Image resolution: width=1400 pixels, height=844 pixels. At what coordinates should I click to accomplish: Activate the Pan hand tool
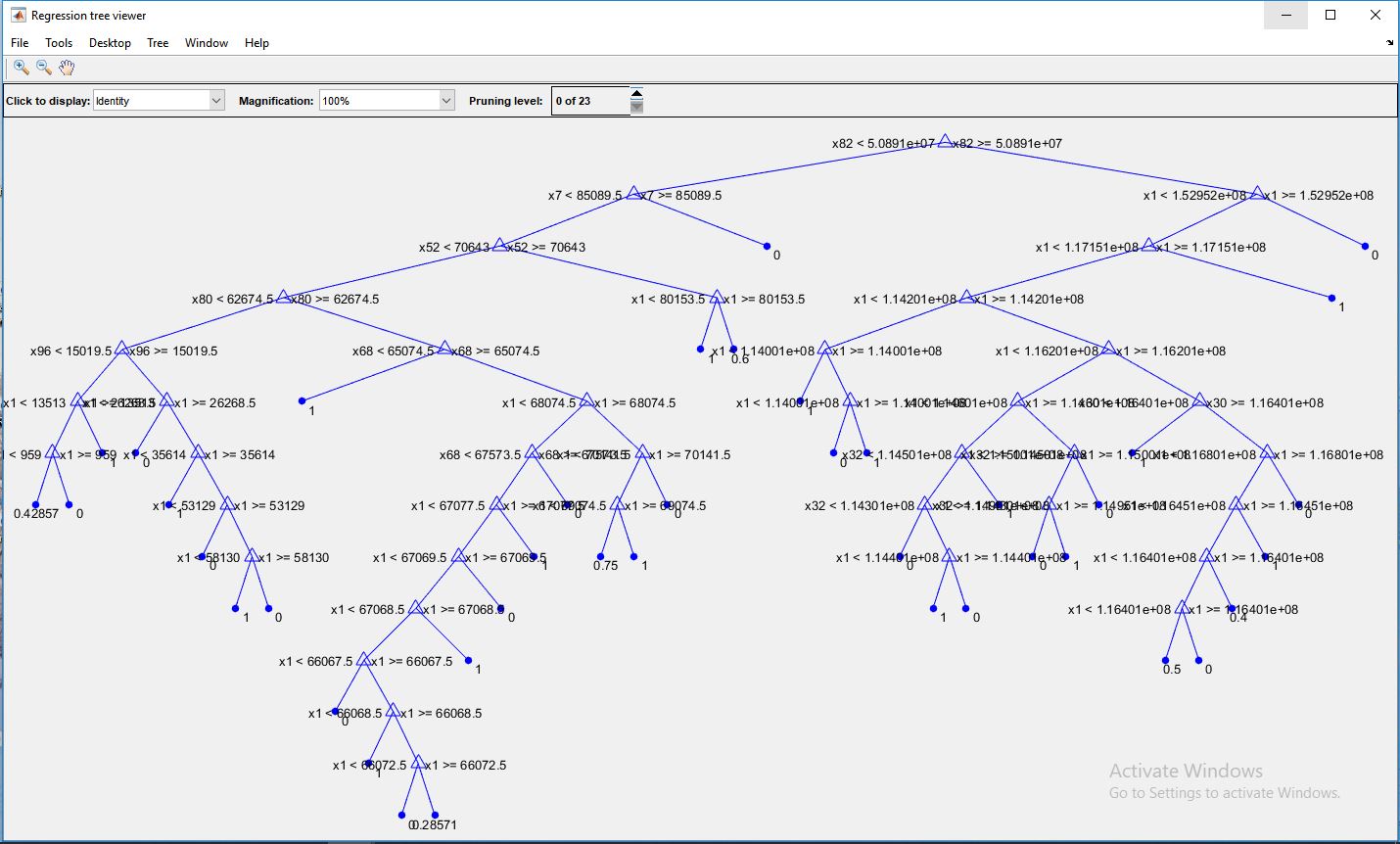[67, 68]
